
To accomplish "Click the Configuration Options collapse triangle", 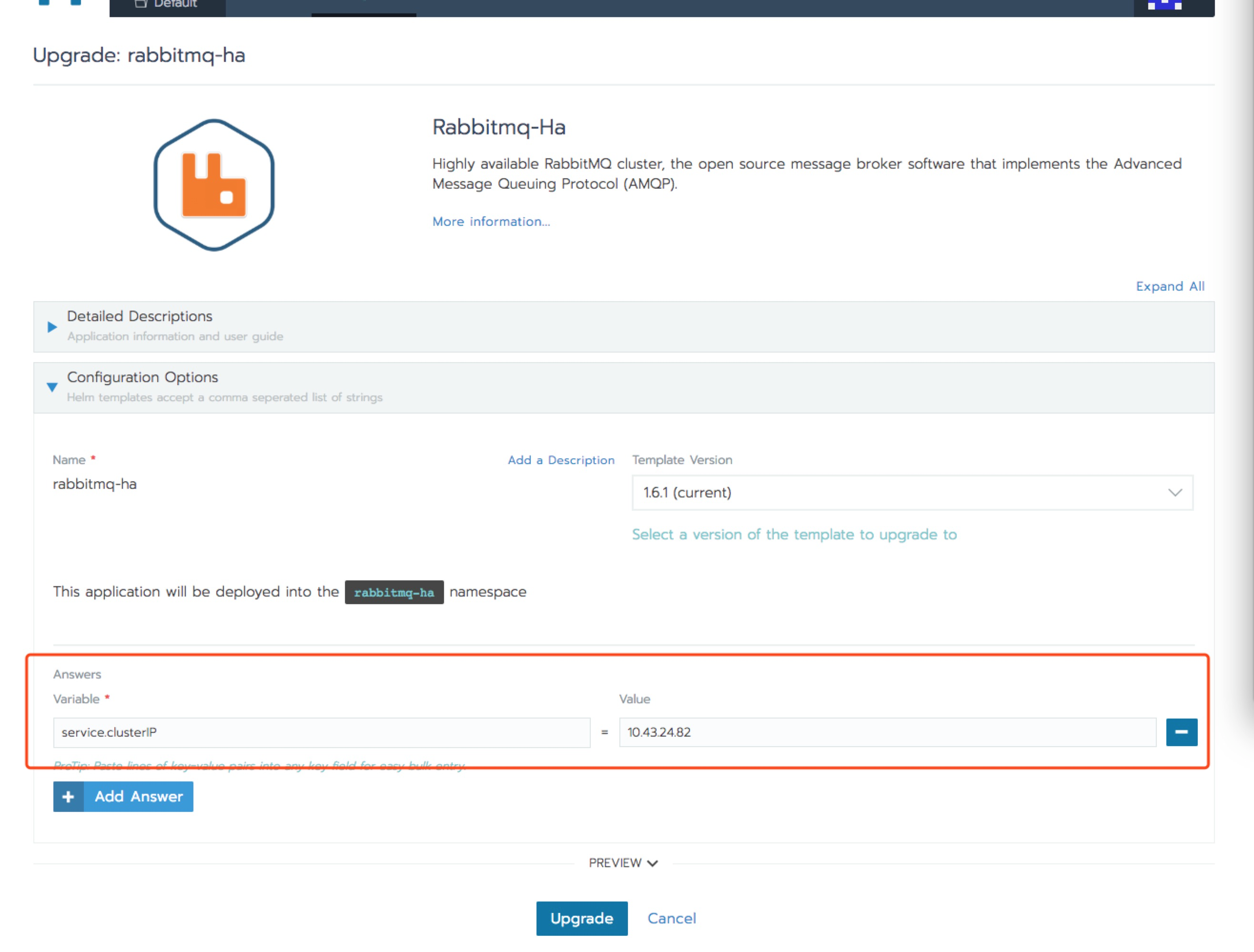I will point(52,387).
